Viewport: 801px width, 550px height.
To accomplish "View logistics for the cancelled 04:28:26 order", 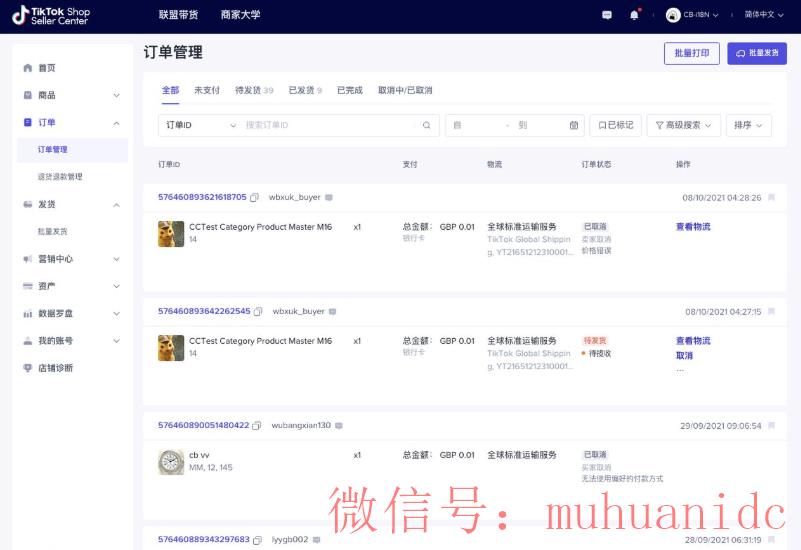I will pyautogui.click(x=693, y=227).
